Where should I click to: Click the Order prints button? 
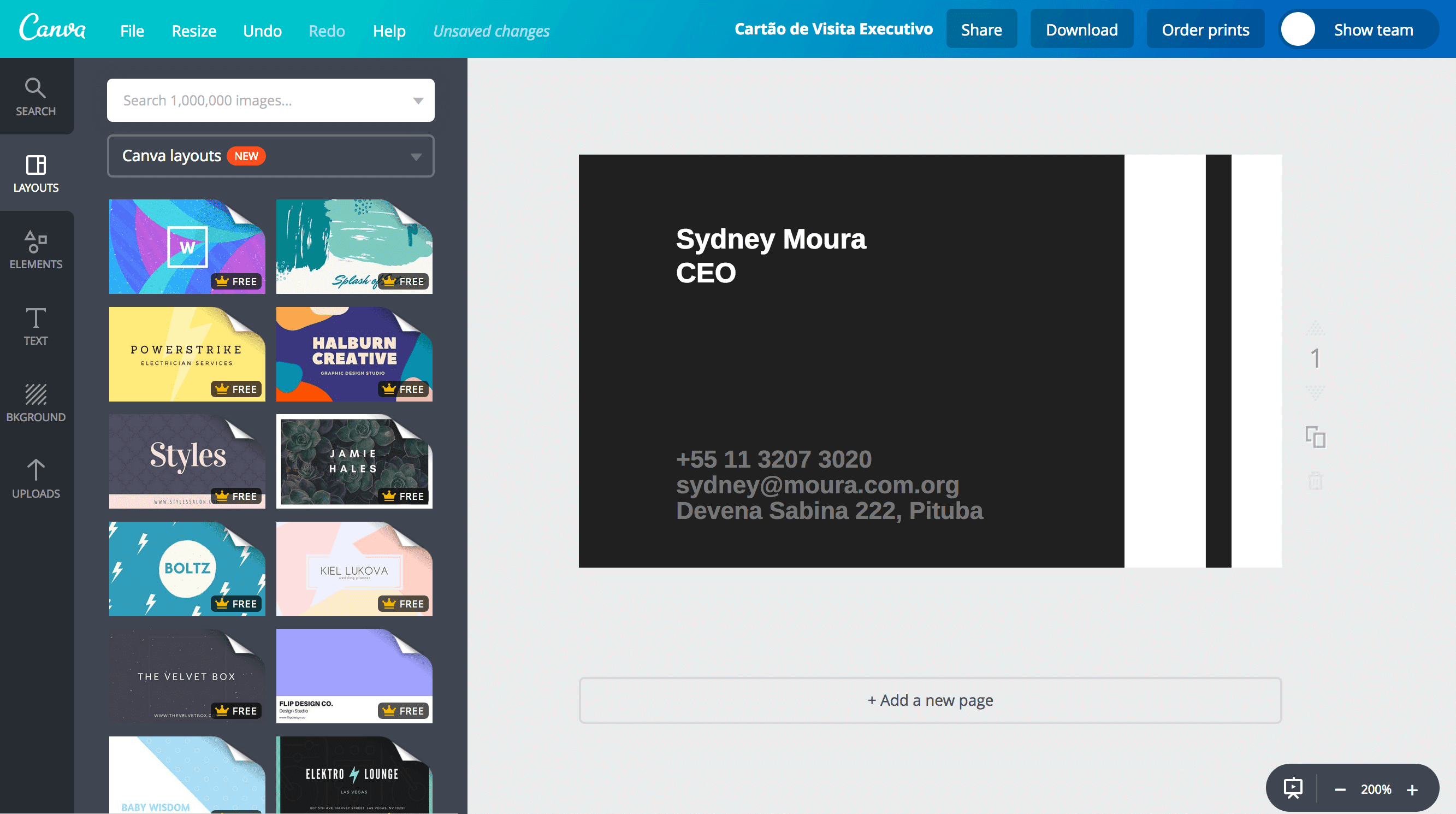pos(1205,29)
